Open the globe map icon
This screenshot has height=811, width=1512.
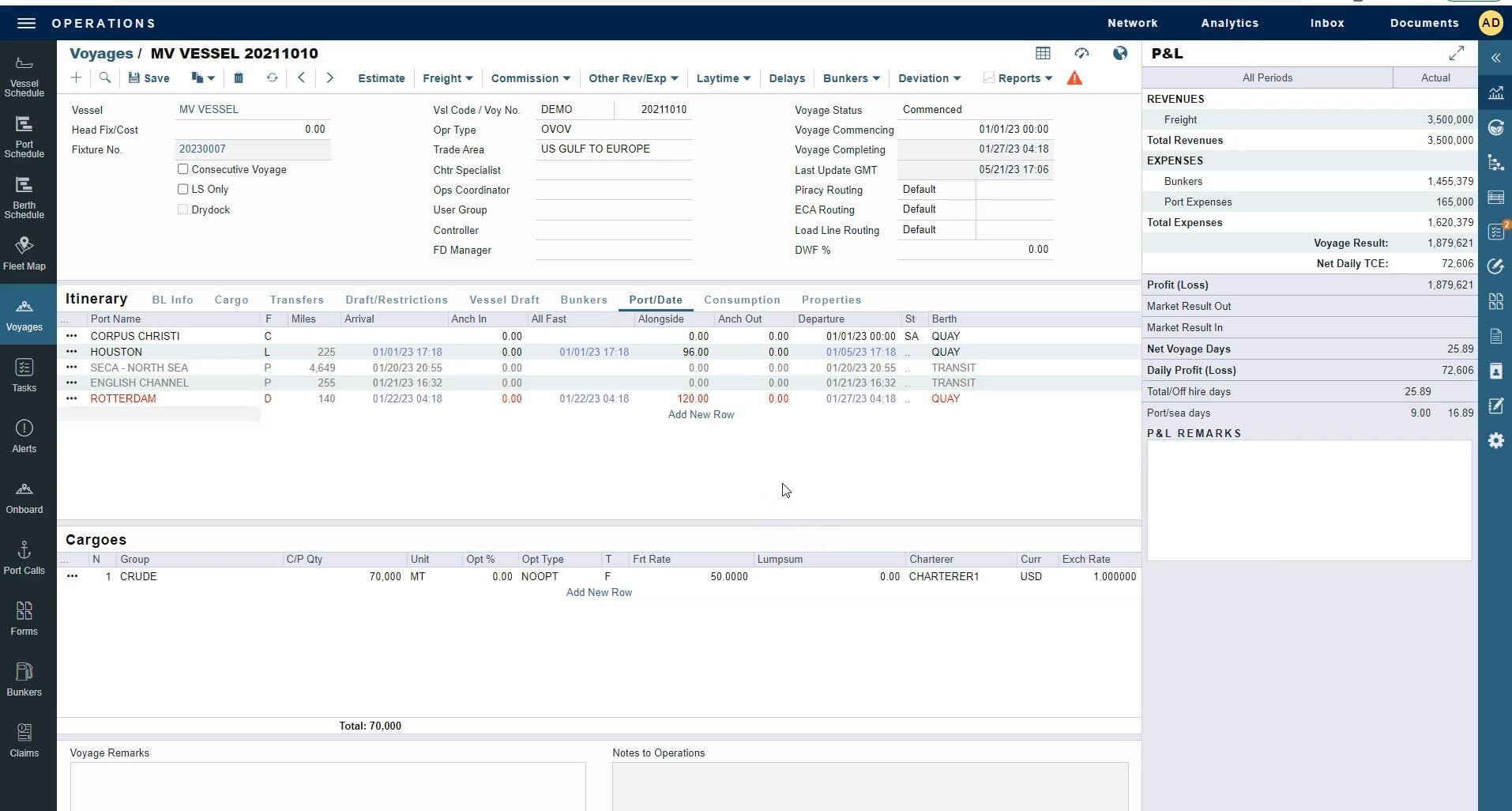point(1120,53)
